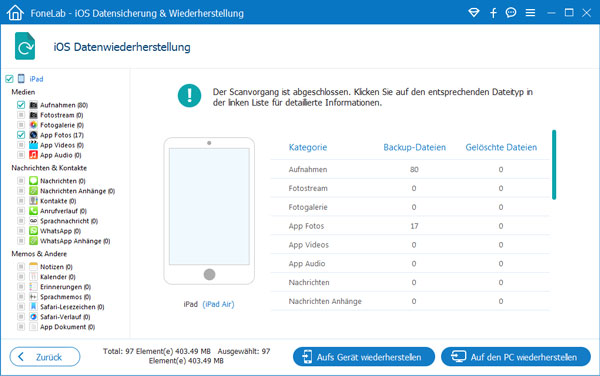
Task: Select the iPad label in sidebar
Action: click(x=36, y=79)
